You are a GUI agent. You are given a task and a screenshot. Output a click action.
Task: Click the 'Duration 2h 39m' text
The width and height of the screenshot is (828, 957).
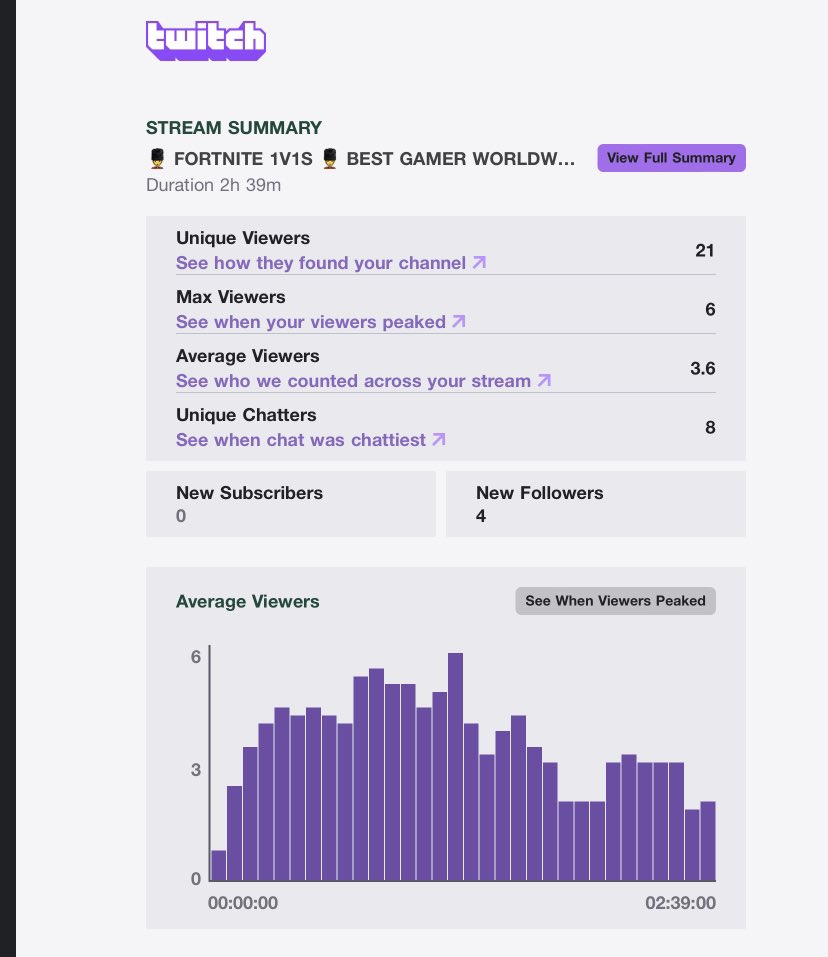pyautogui.click(x=214, y=185)
